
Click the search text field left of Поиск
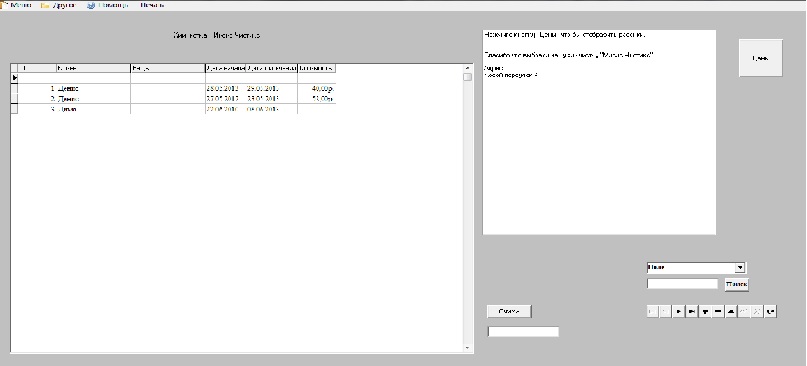[682, 284]
